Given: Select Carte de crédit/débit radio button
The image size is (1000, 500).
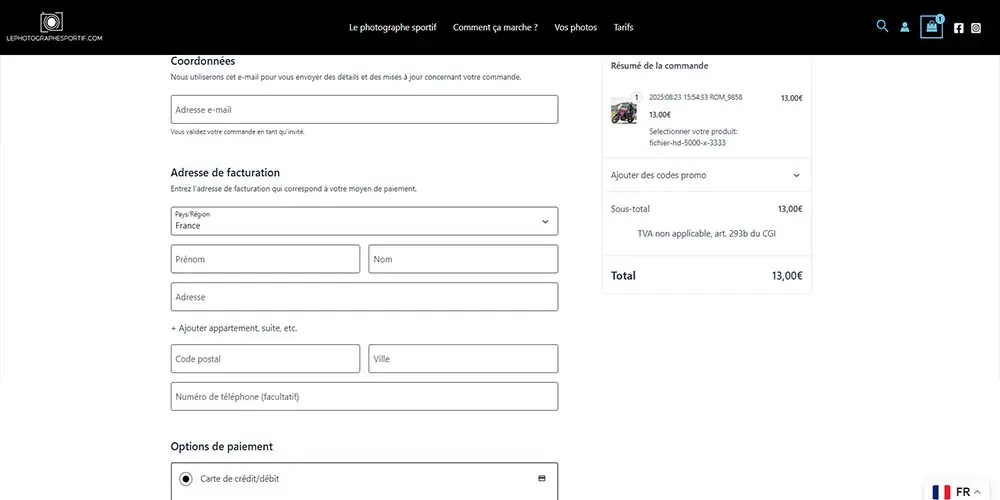Looking at the screenshot, I should (x=186, y=479).
